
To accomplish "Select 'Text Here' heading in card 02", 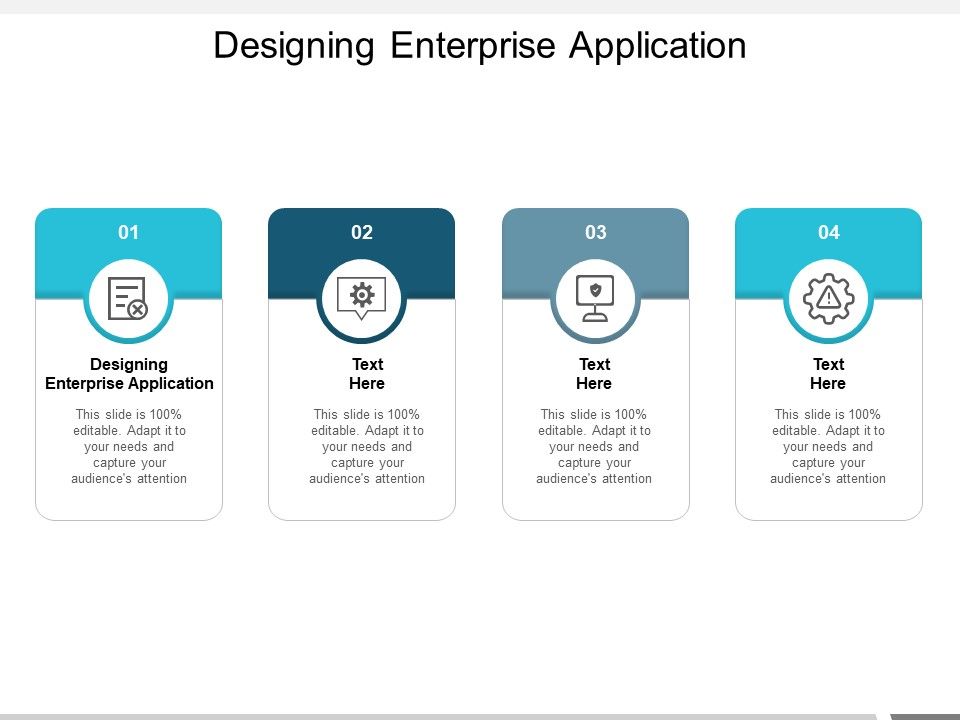I will (367, 373).
